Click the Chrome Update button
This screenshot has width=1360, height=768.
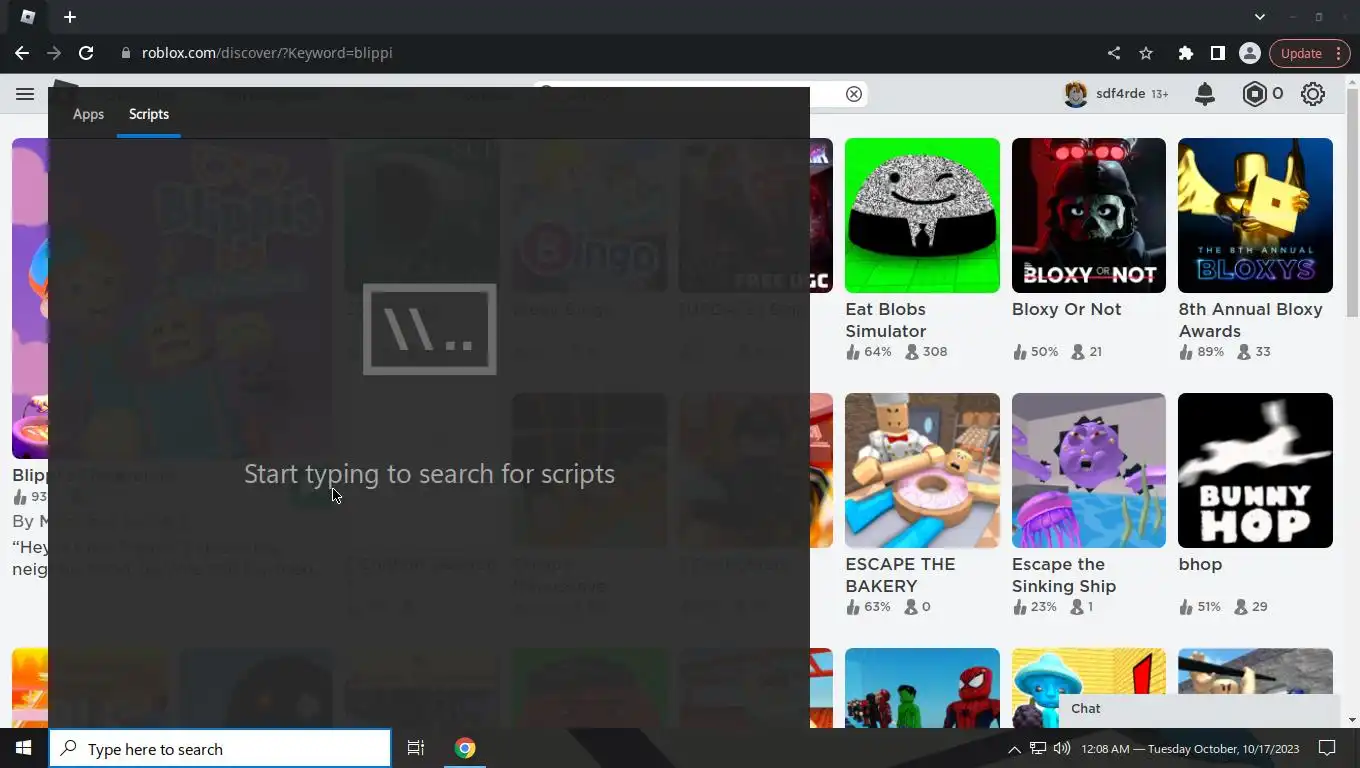[x=1301, y=53]
